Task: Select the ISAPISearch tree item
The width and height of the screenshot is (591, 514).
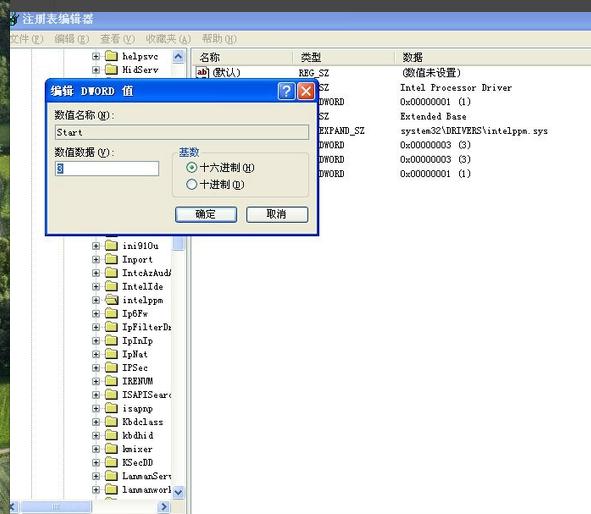Action: coord(147,395)
